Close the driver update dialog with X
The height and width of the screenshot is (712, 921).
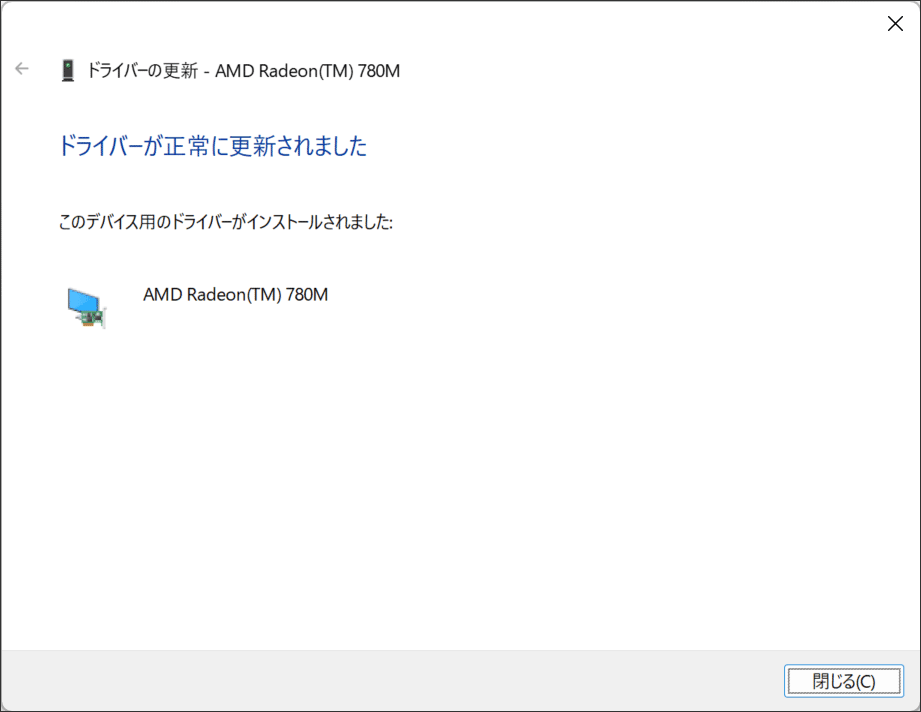tap(895, 23)
